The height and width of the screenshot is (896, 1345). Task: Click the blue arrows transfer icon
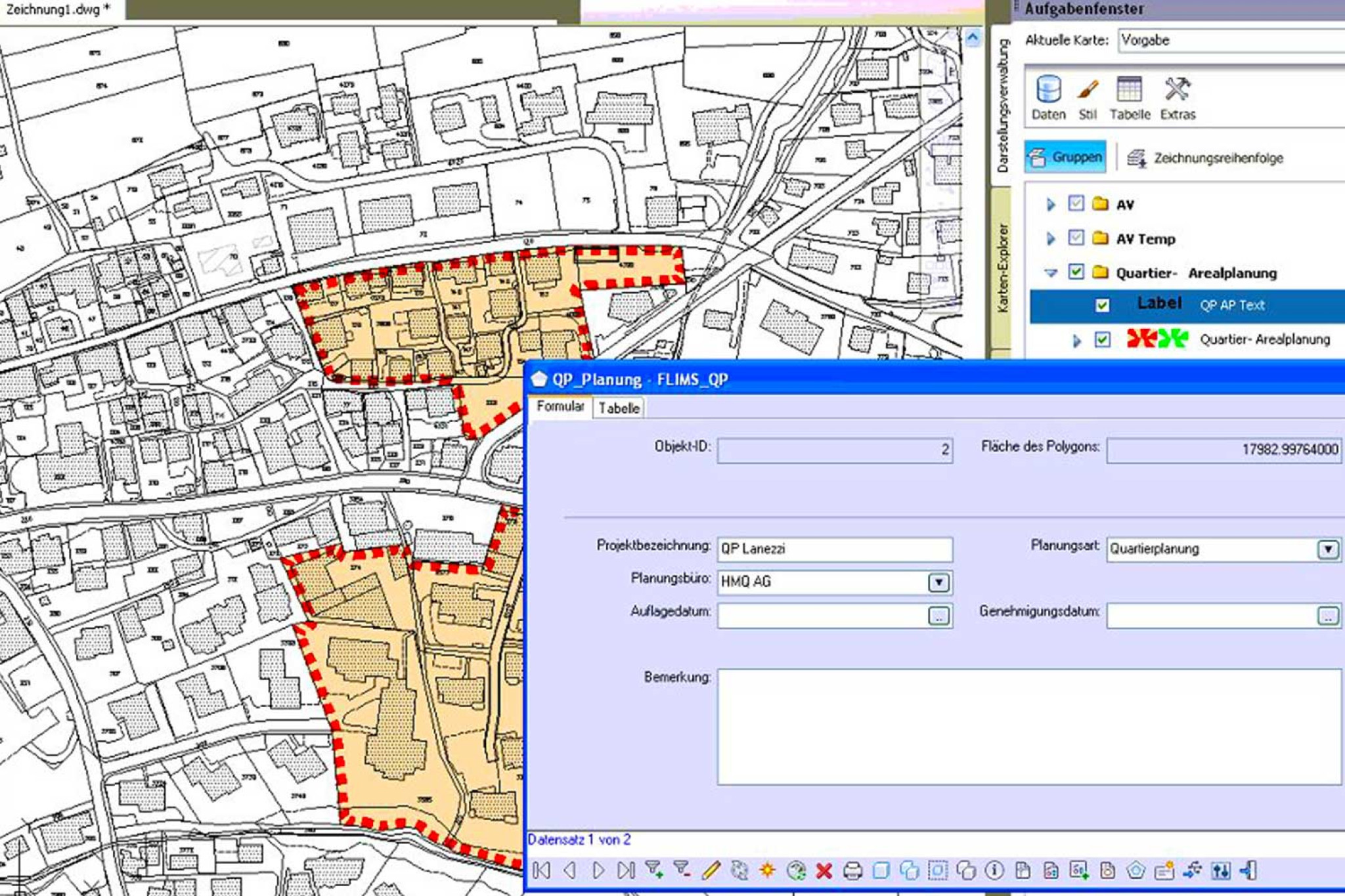pos(1193,870)
